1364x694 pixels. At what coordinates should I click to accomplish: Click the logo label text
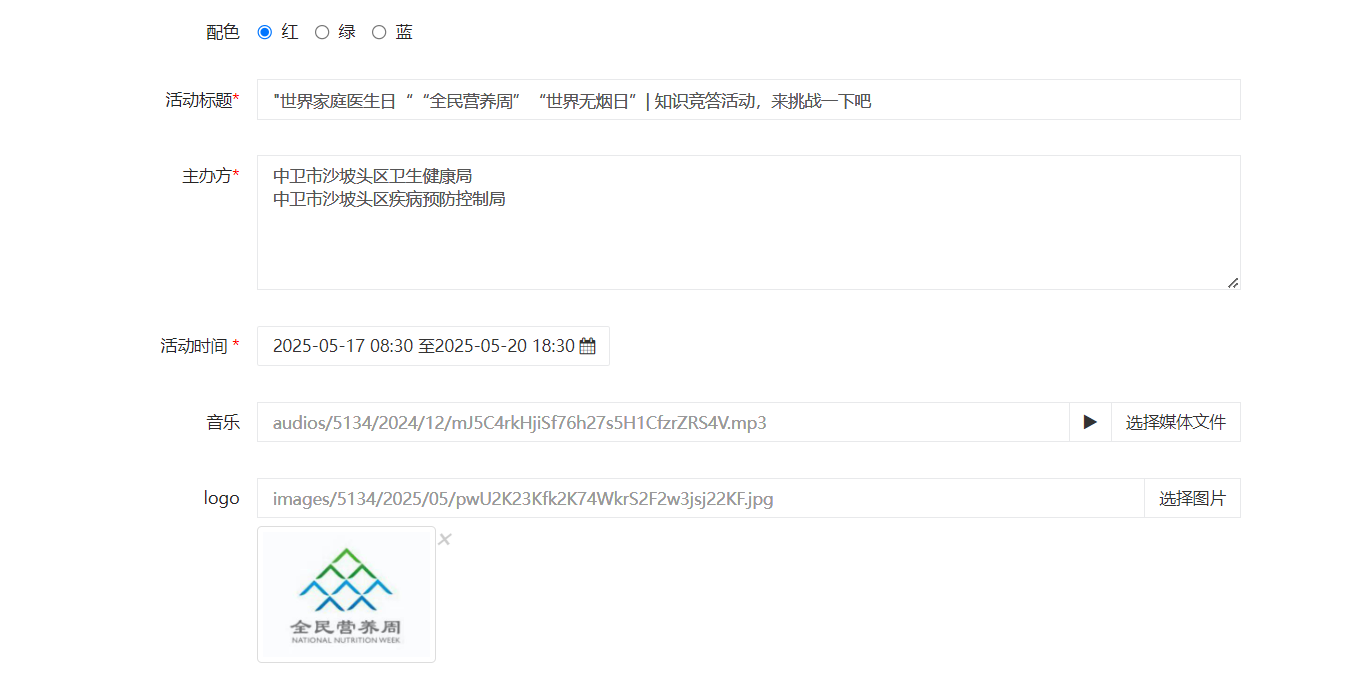pos(221,498)
